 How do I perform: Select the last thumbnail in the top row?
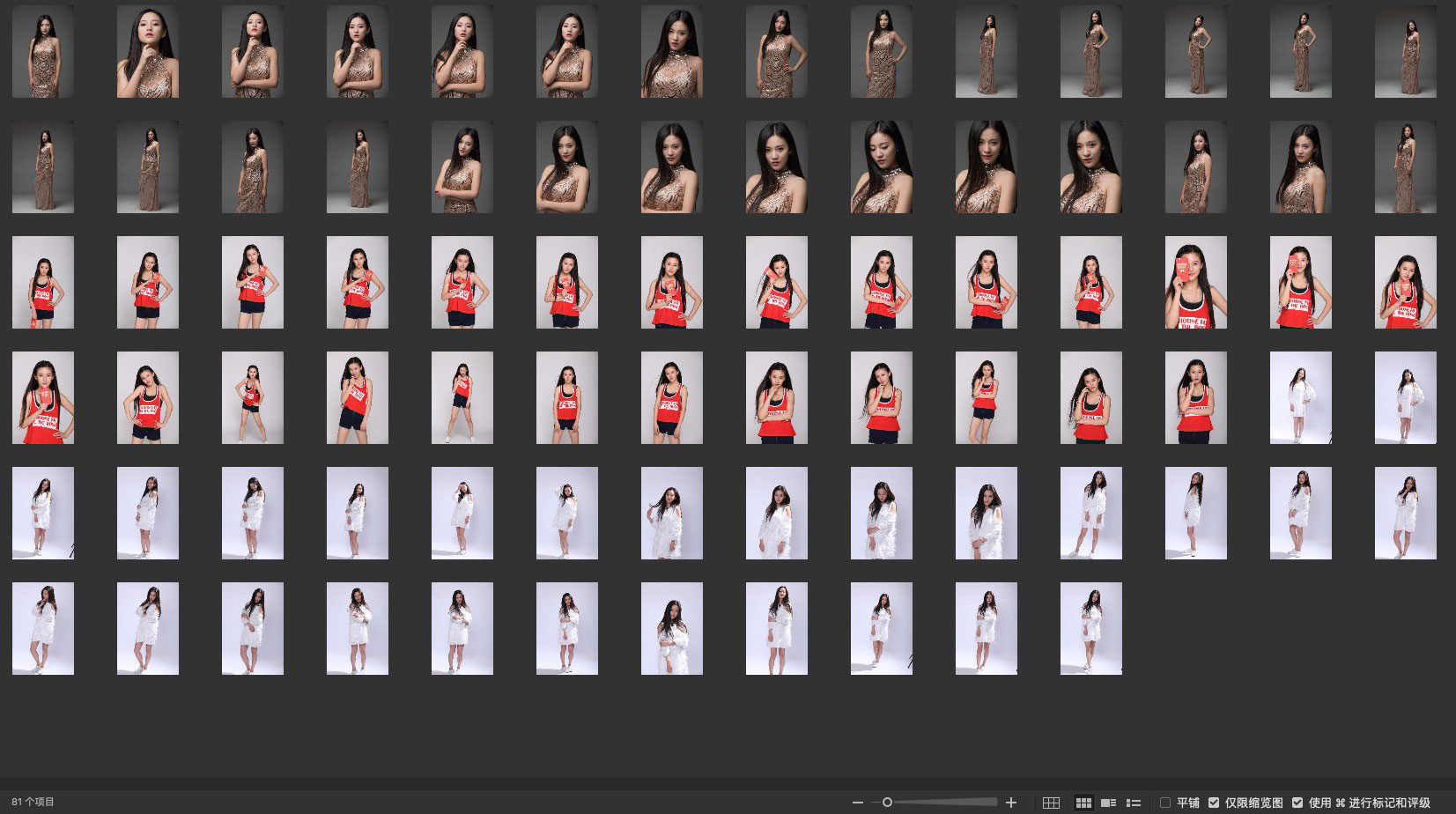click(1405, 51)
